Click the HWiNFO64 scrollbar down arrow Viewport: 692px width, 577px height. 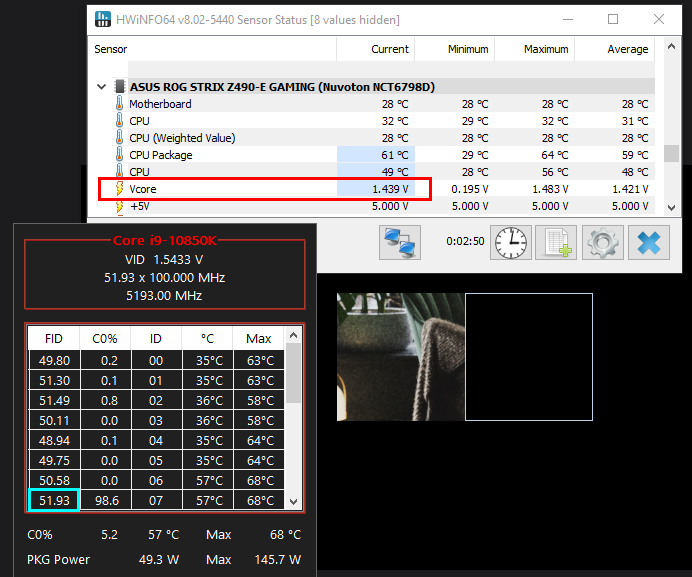671,207
